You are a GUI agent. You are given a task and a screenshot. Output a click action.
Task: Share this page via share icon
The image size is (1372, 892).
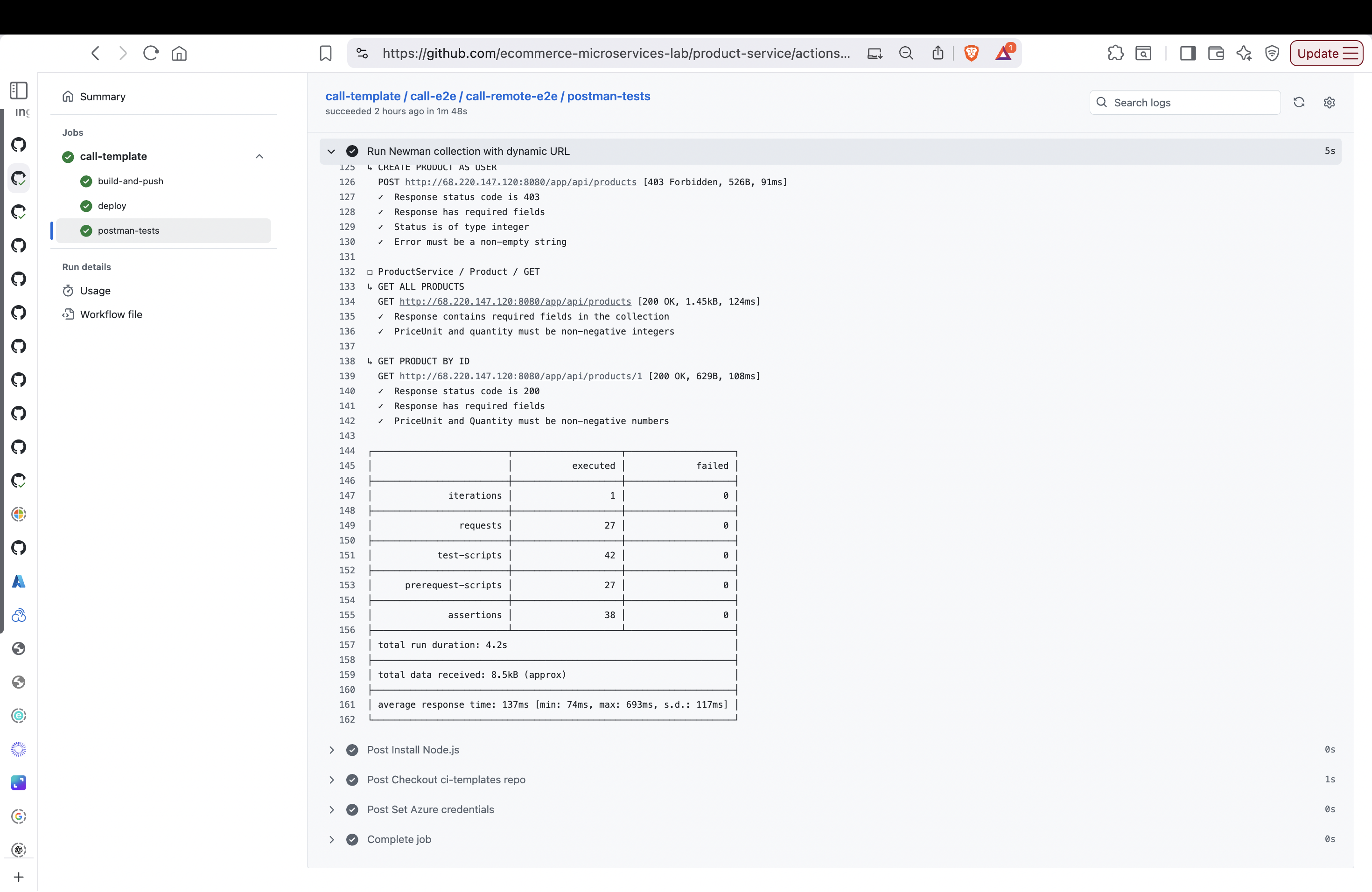tap(938, 54)
